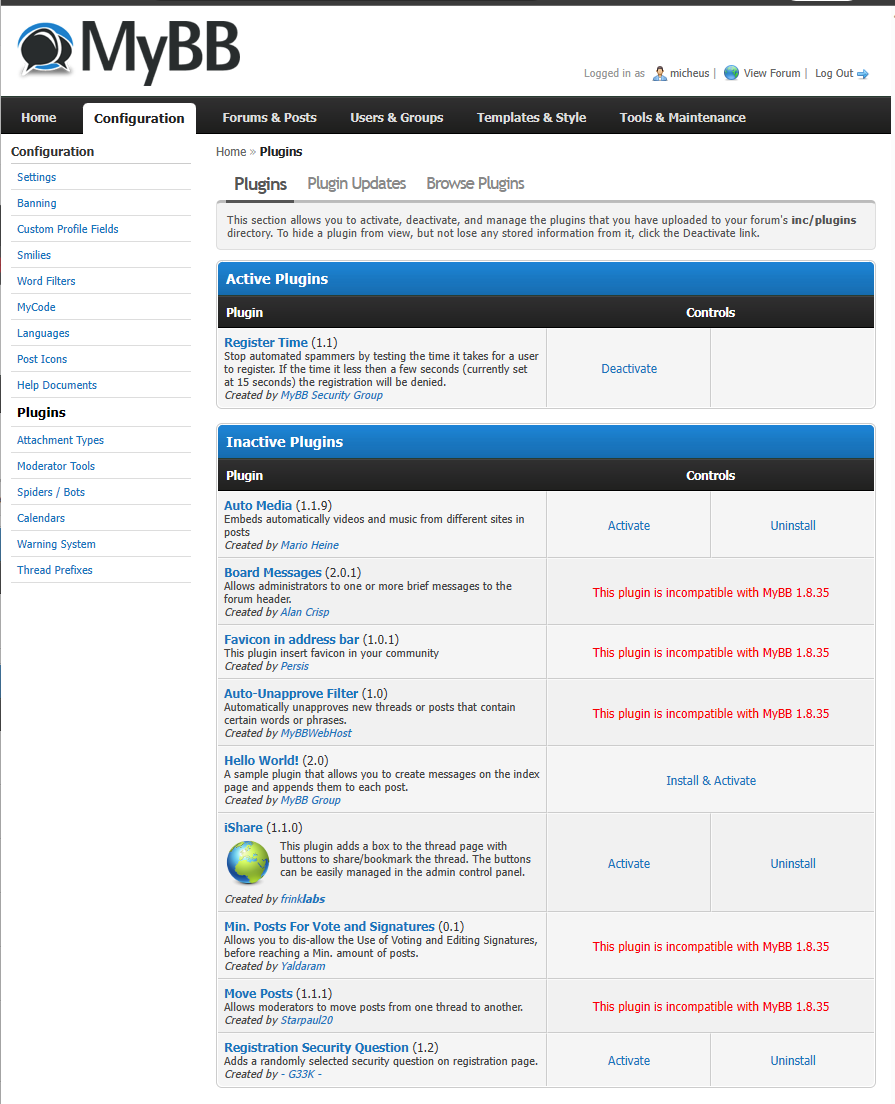Open Banning in the sidebar
Viewport: 895px width, 1104px height.
[x=37, y=203]
